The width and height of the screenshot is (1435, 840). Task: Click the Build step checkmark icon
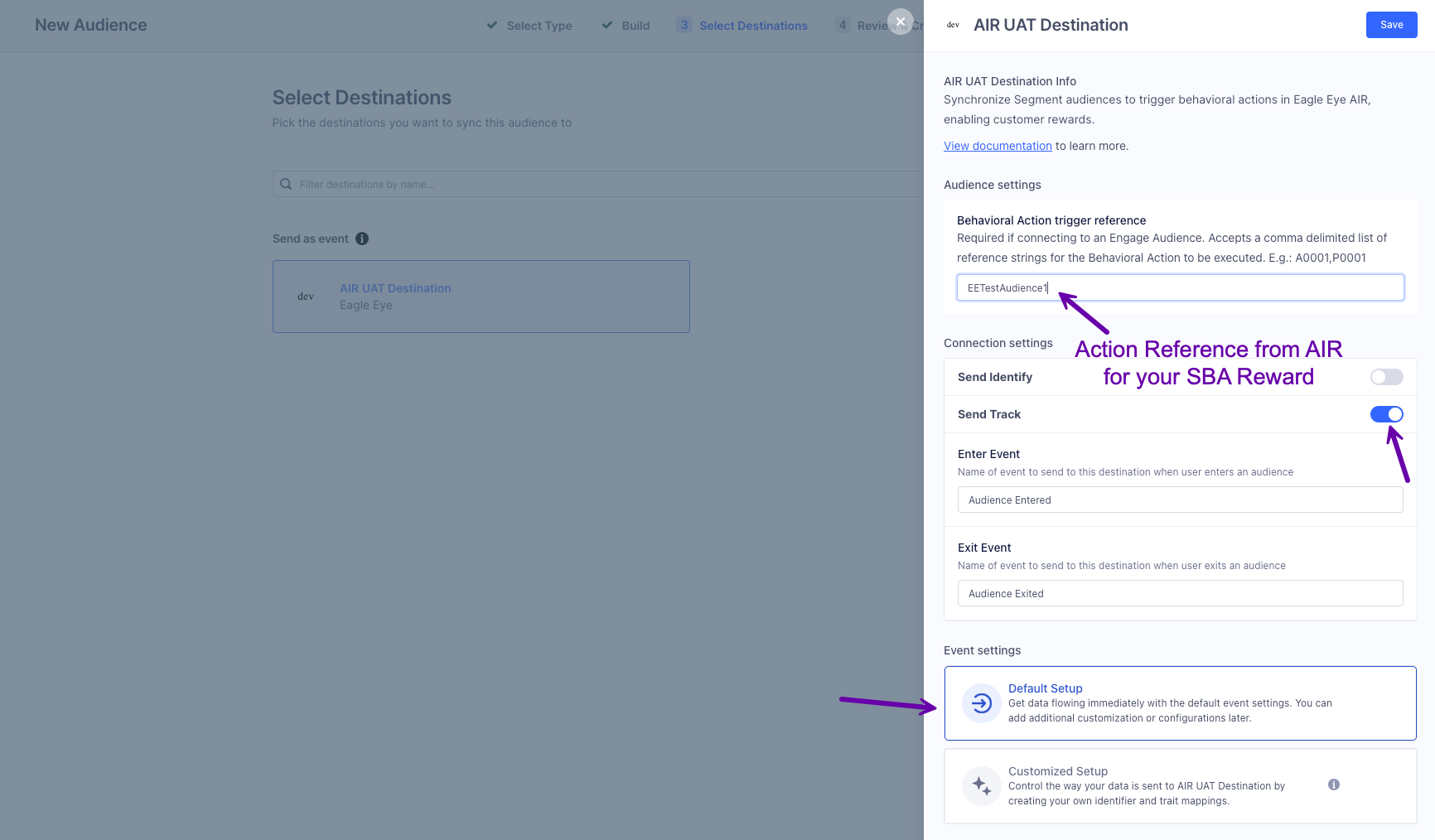[x=606, y=25]
